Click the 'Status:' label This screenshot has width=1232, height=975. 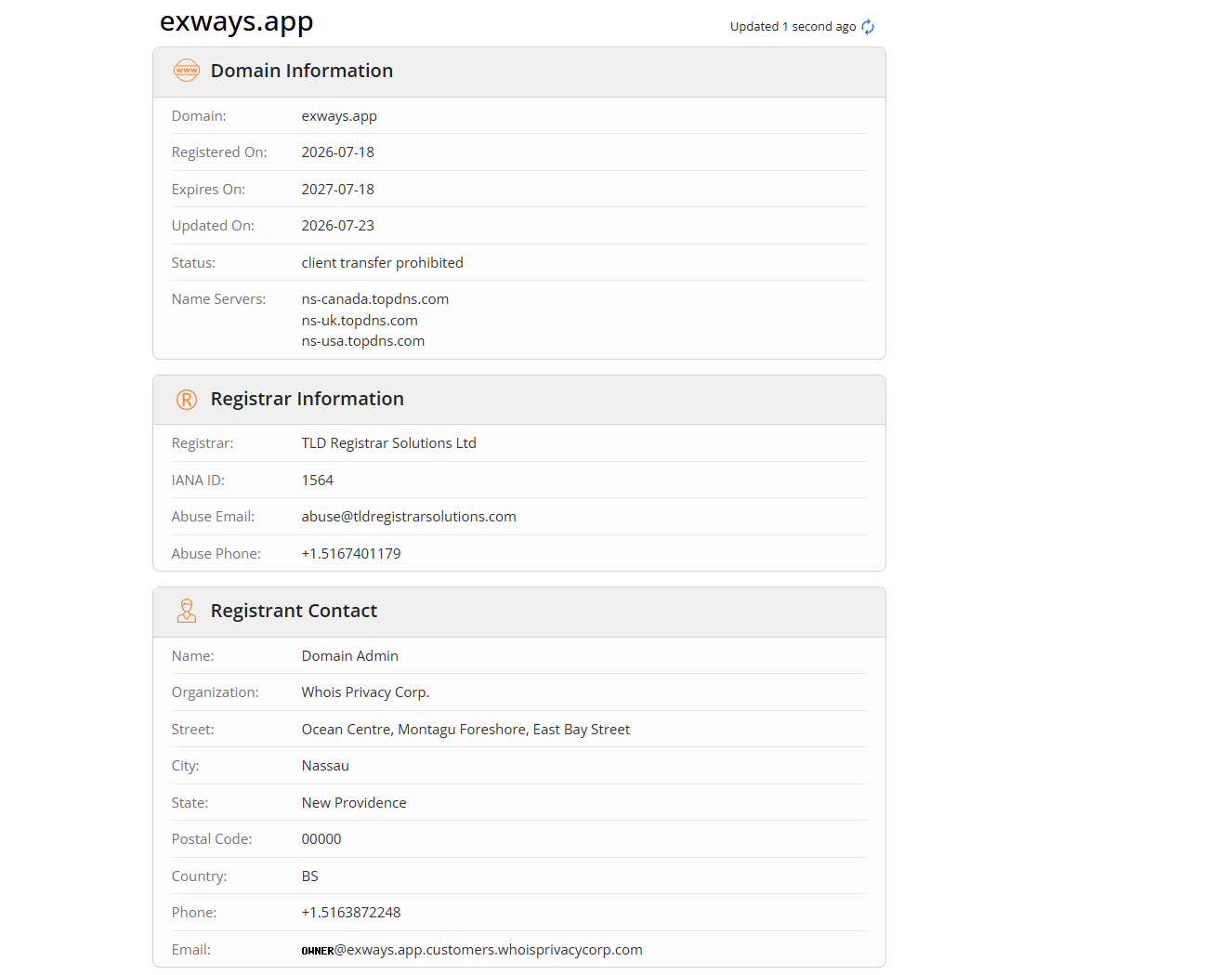click(x=193, y=263)
